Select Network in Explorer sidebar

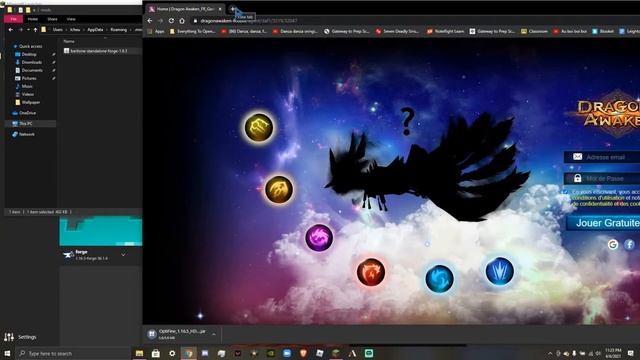point(27,134)
